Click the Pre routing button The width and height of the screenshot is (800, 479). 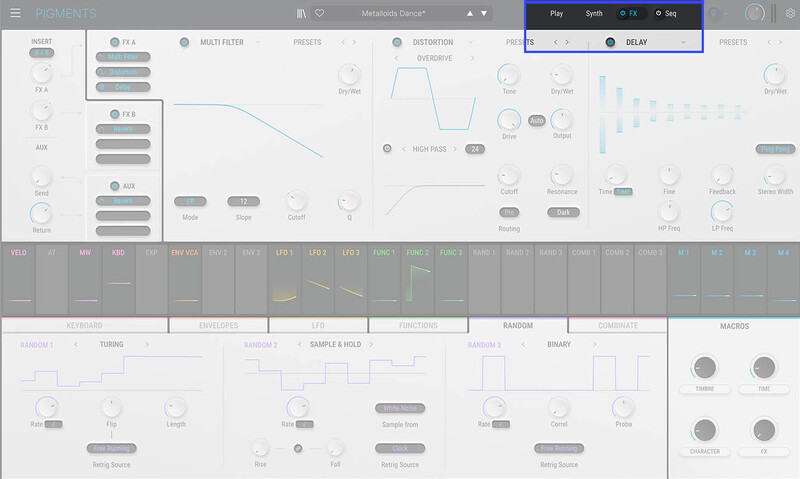(x=509, y=212)
